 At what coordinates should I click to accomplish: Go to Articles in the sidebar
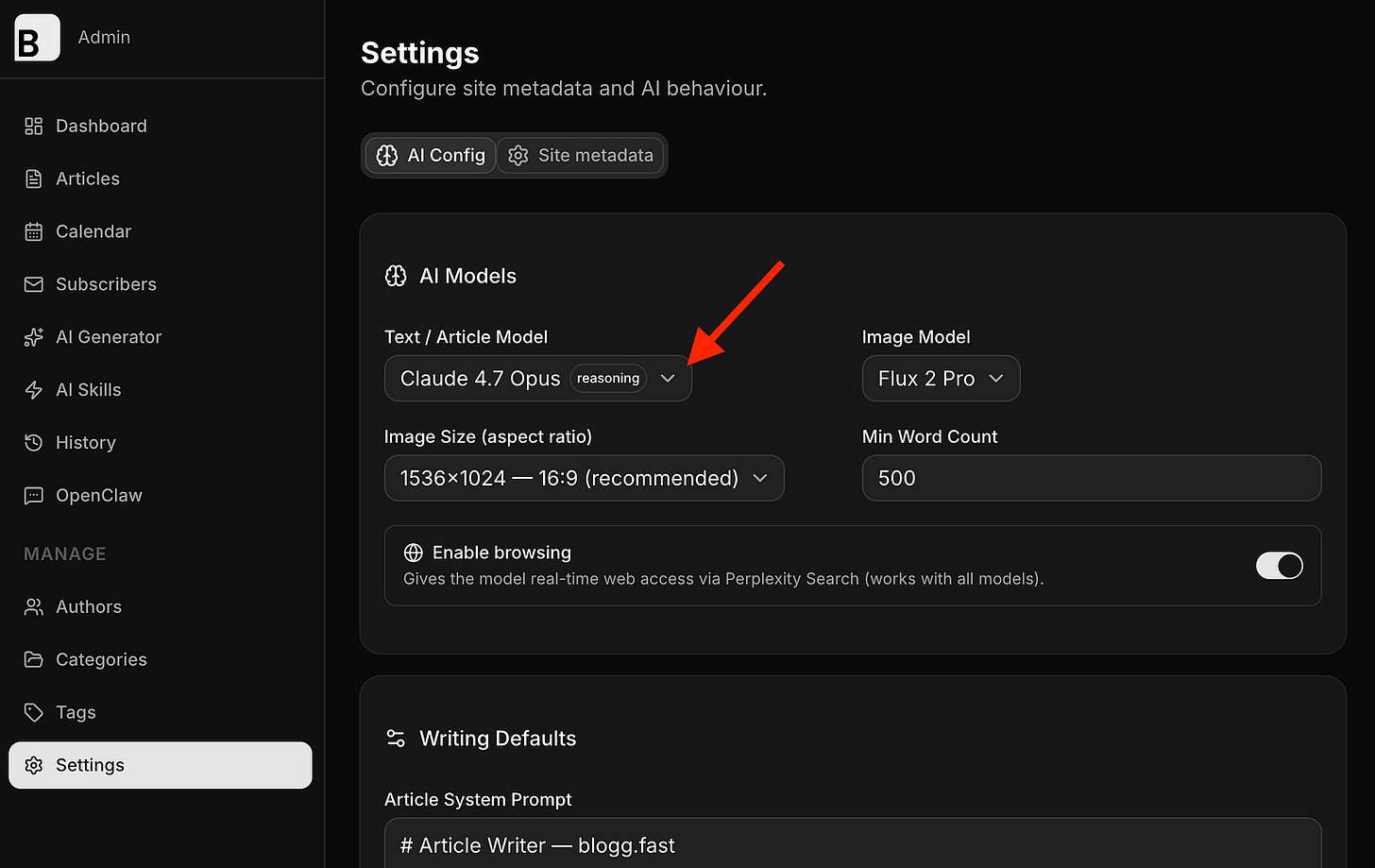click(161, 179)
